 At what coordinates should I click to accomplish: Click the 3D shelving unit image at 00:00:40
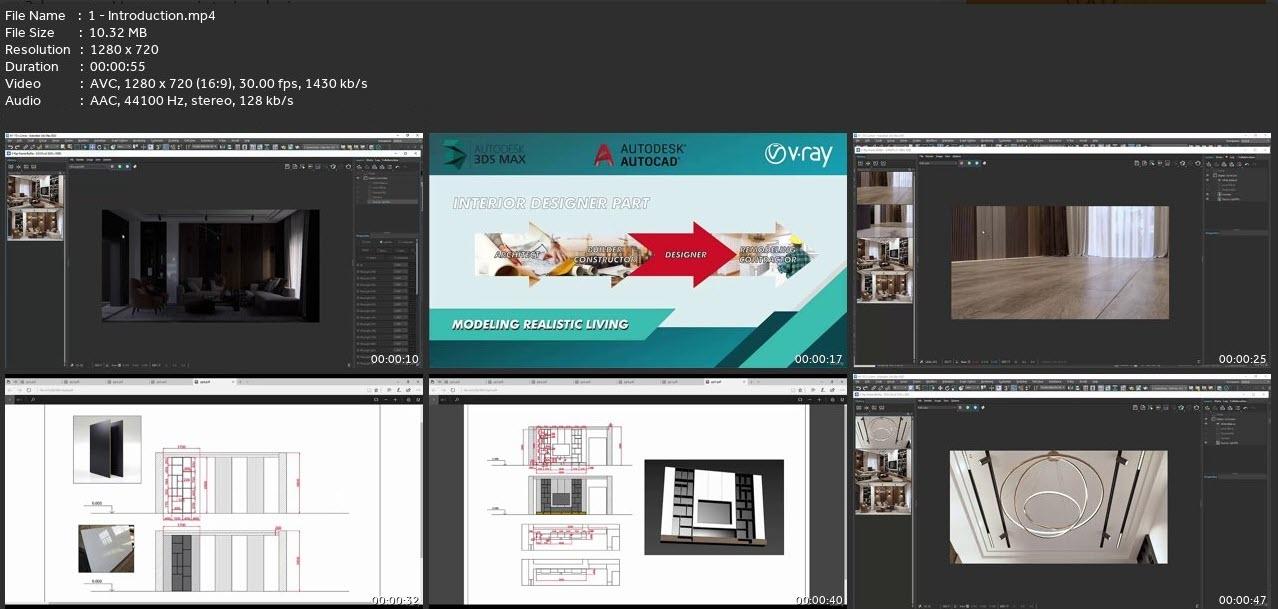[x=714, y=507]
